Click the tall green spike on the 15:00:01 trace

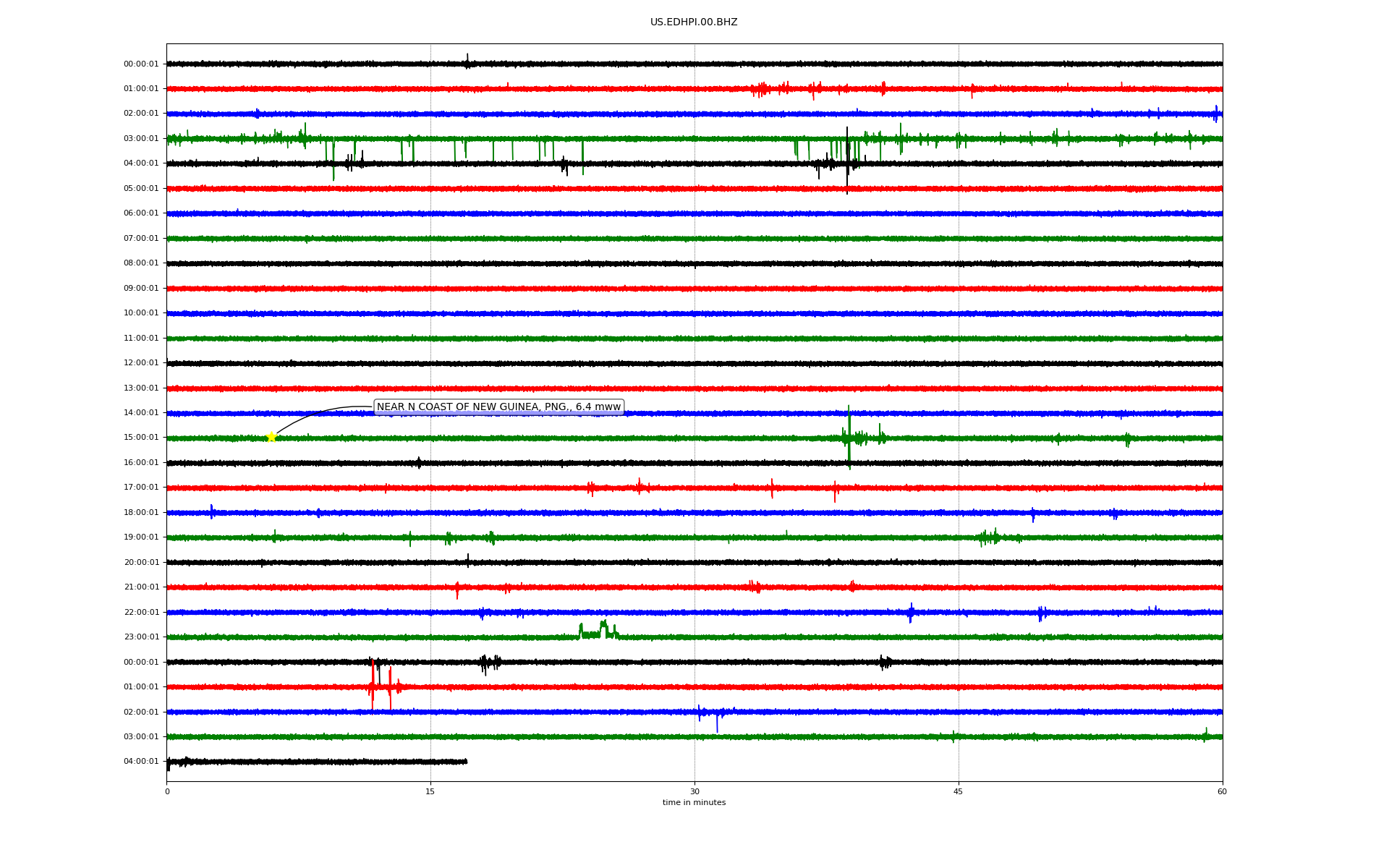pos(849,437)
